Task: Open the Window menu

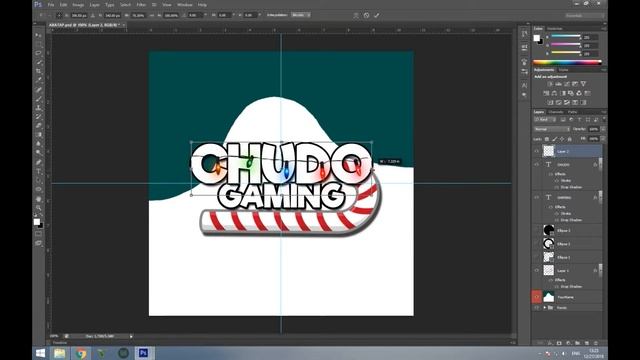Action: click(x=184, y=5)
